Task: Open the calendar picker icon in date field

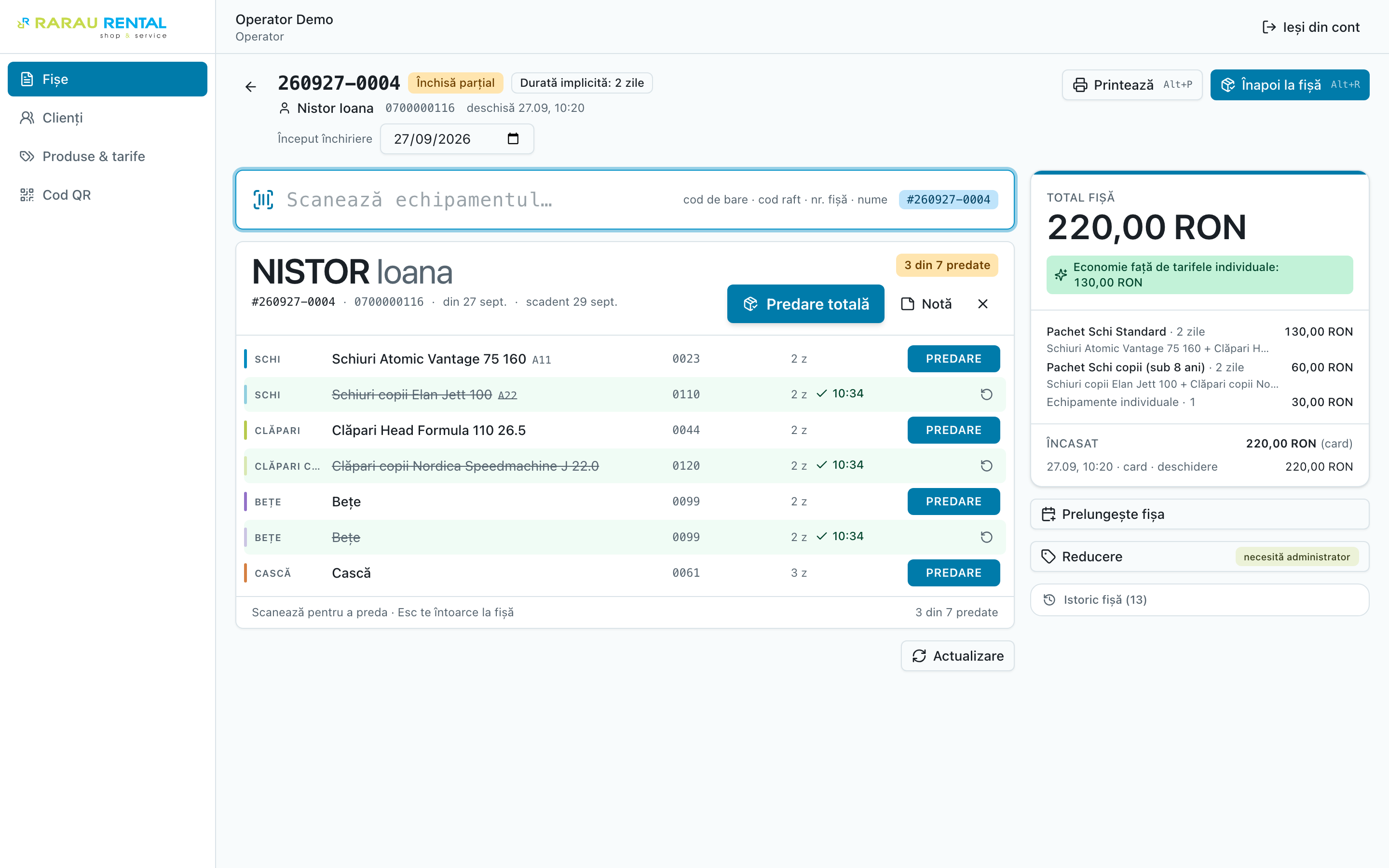Action: coord(513,139)
